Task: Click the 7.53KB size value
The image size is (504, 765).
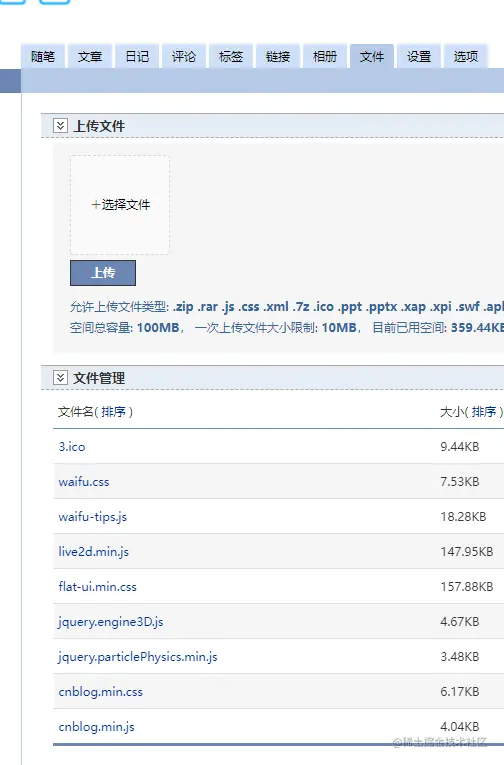Action: [460, 482]
